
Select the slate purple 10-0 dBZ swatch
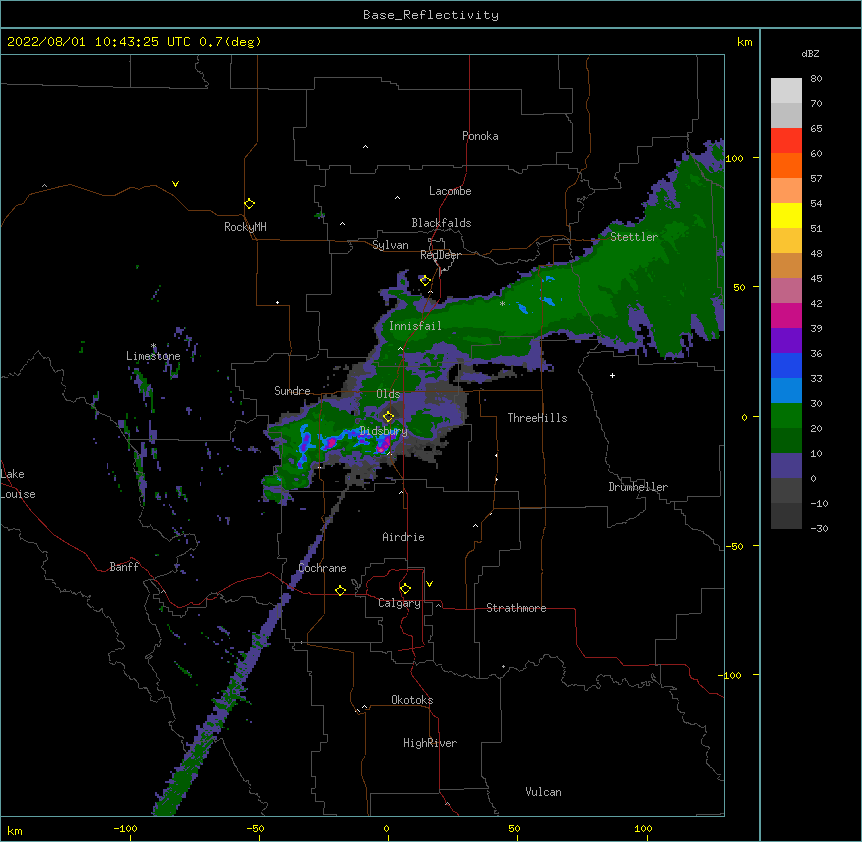point(786,466)
